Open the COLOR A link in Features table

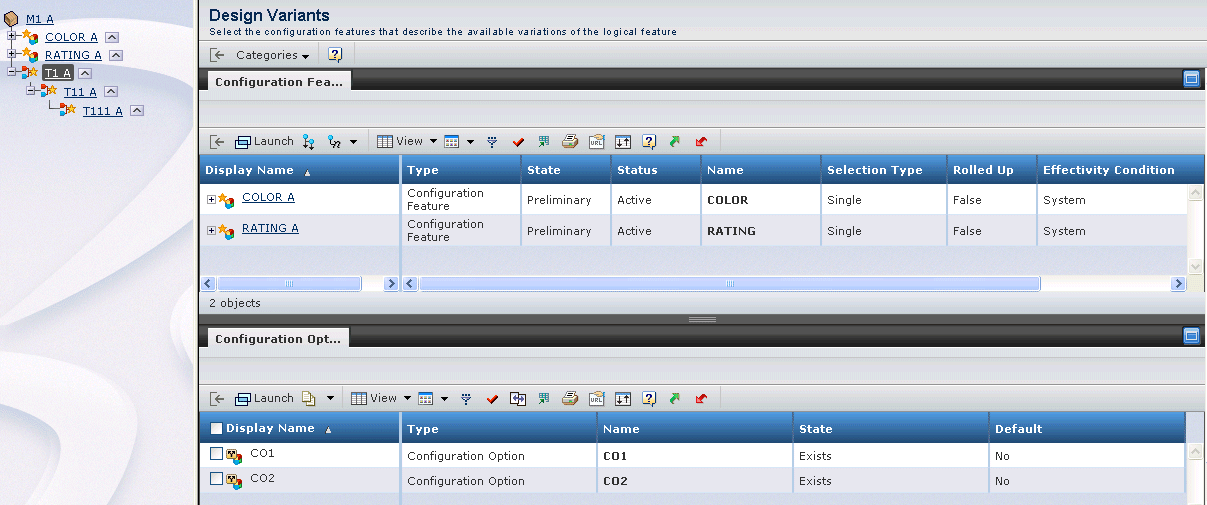pyautogui.click(x=268, y=198)
